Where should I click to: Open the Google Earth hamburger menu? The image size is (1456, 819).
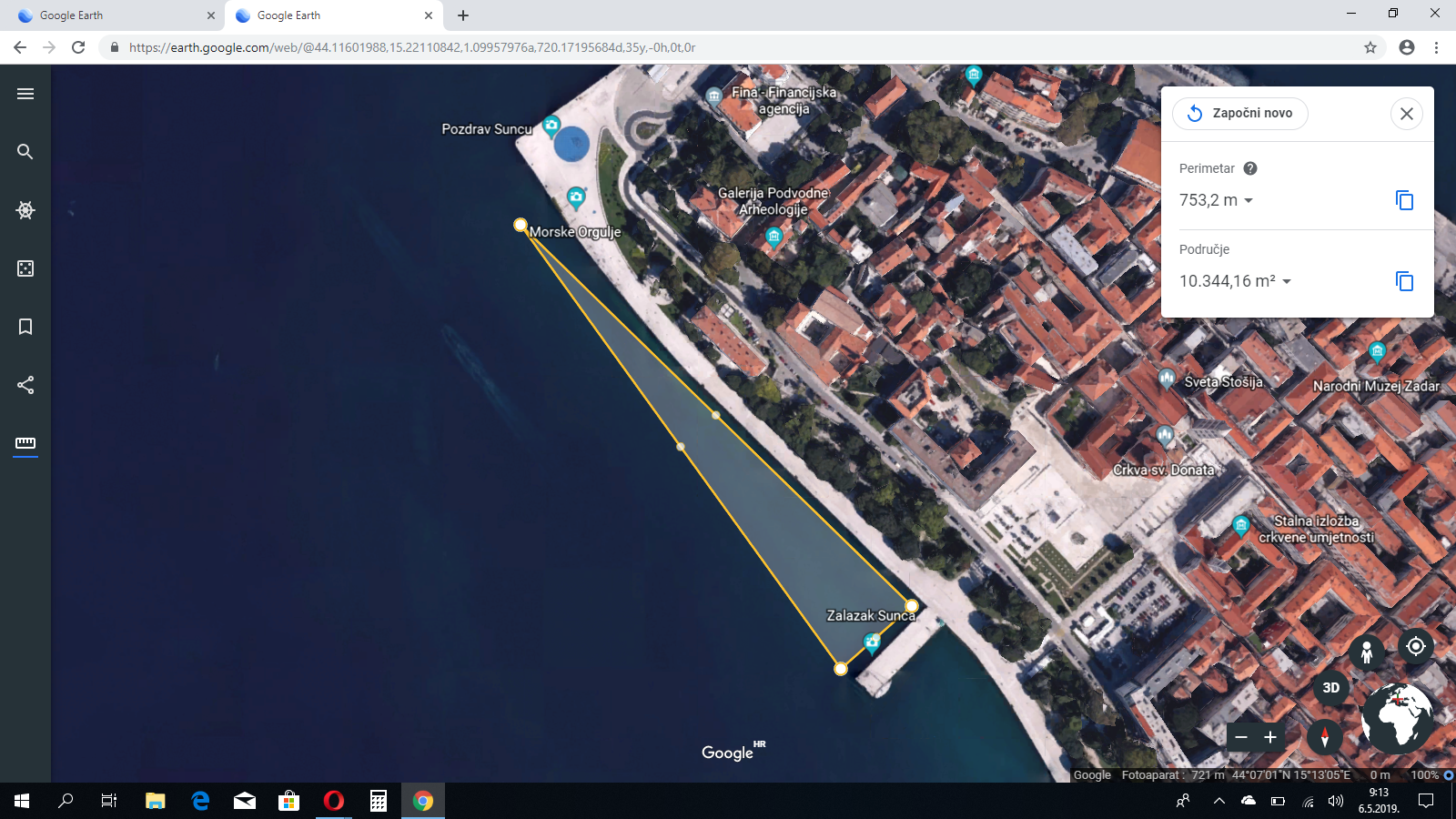click(x=25, y=94)
